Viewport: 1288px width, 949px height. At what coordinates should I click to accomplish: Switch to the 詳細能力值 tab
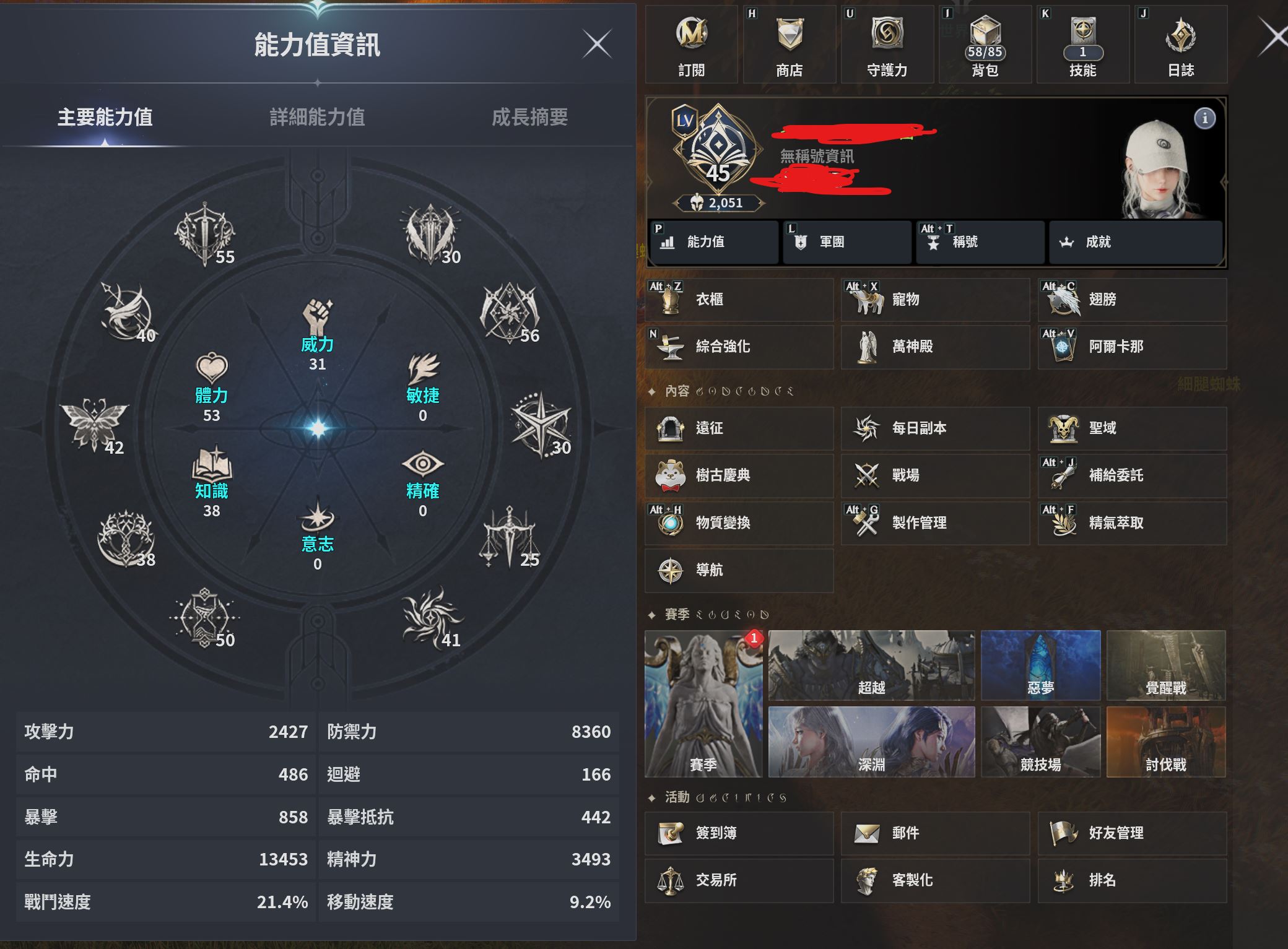pyautogui.click(x=318, y=117)
